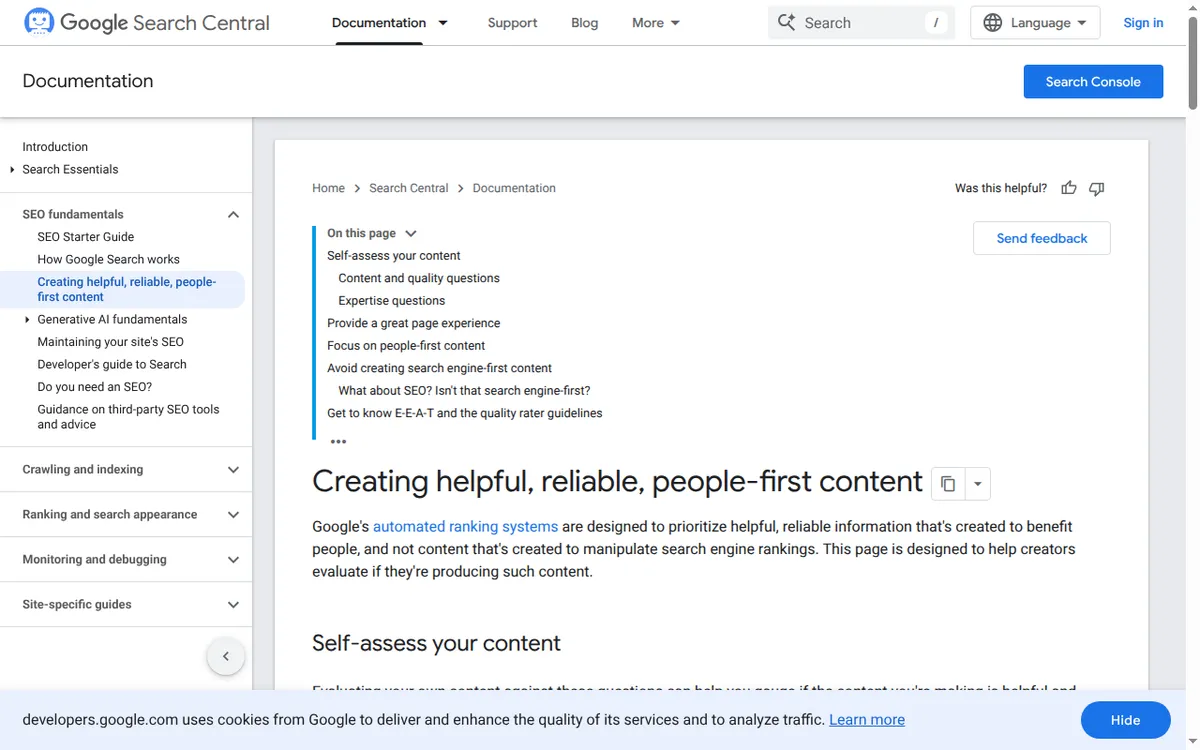Viewport: 1200px width, 750px height.
Task: Collapse the side navigation with the arrow button
Action: pyautogui.click(x=226, y=656)
